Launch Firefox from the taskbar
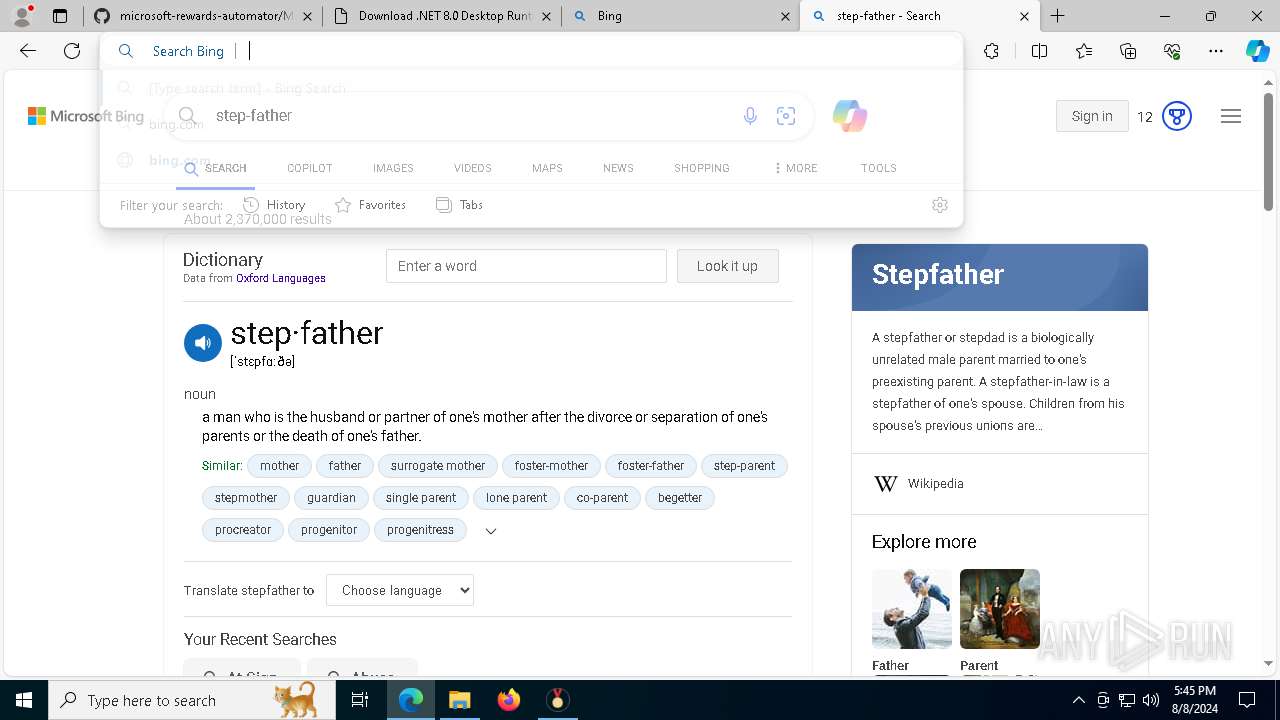This screenshot has height=720, width=1280. (509, 700)
